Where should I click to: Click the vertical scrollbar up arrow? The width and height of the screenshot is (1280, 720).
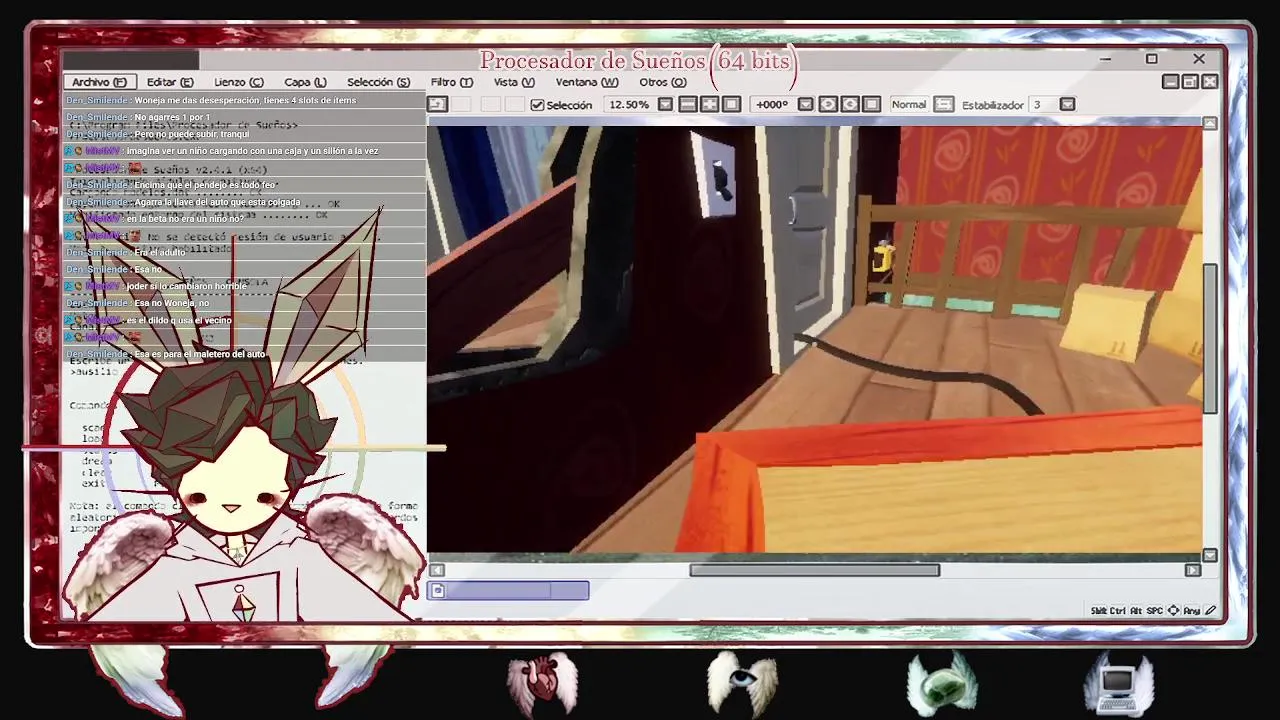point(1210,123)
